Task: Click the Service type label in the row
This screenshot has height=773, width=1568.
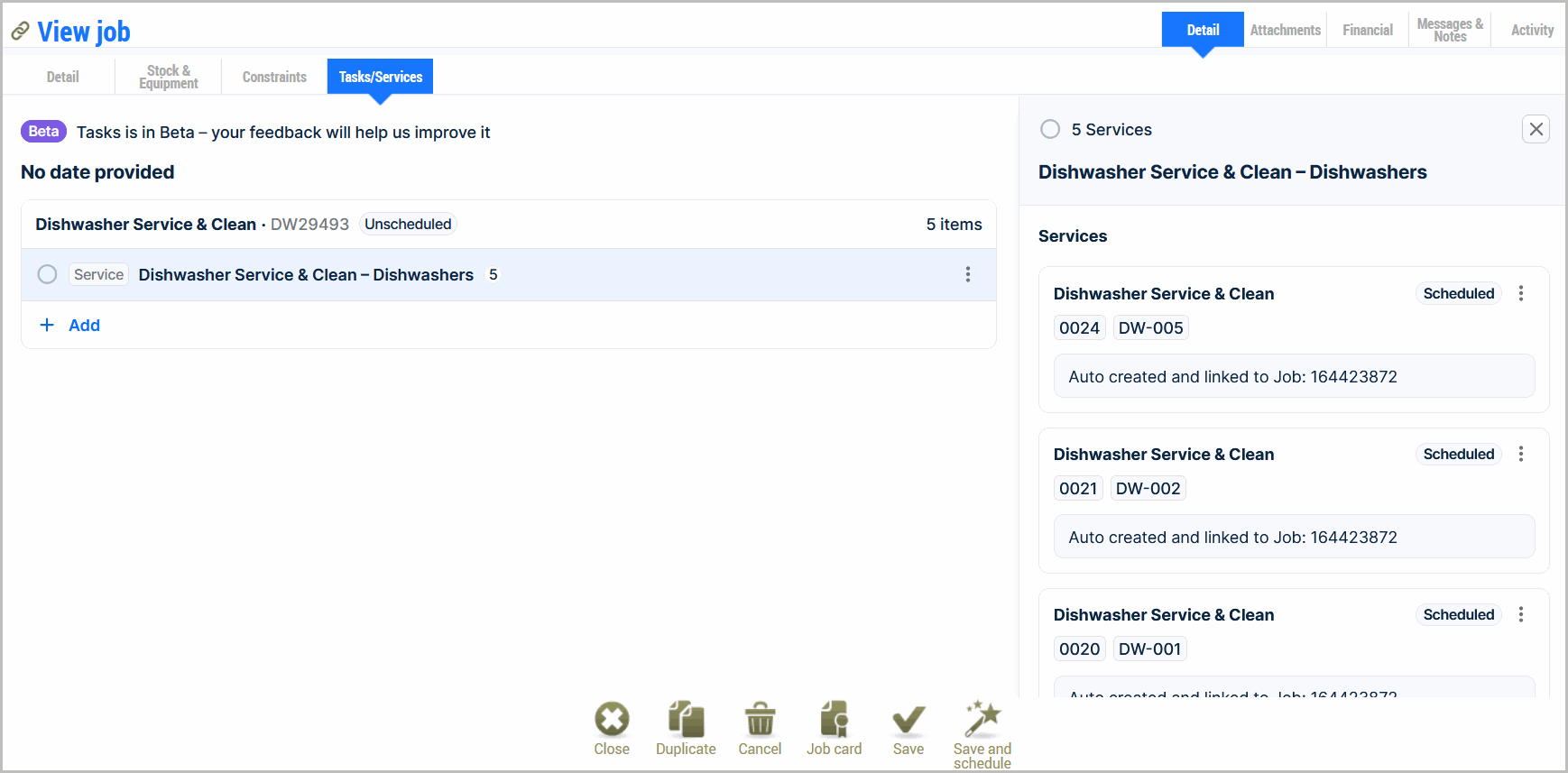Action: pos(99,274)
